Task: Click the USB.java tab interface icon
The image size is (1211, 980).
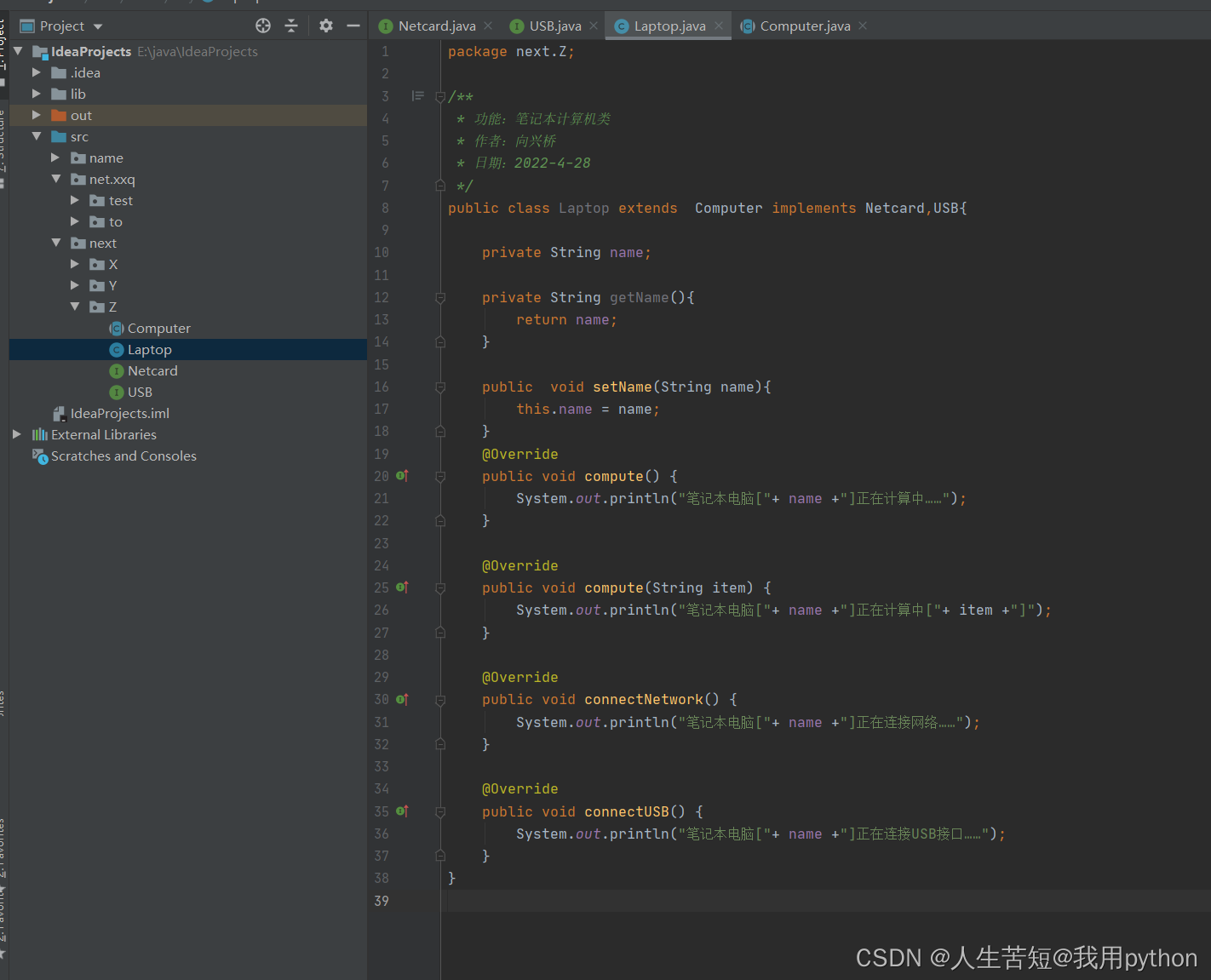Action: 517,26
